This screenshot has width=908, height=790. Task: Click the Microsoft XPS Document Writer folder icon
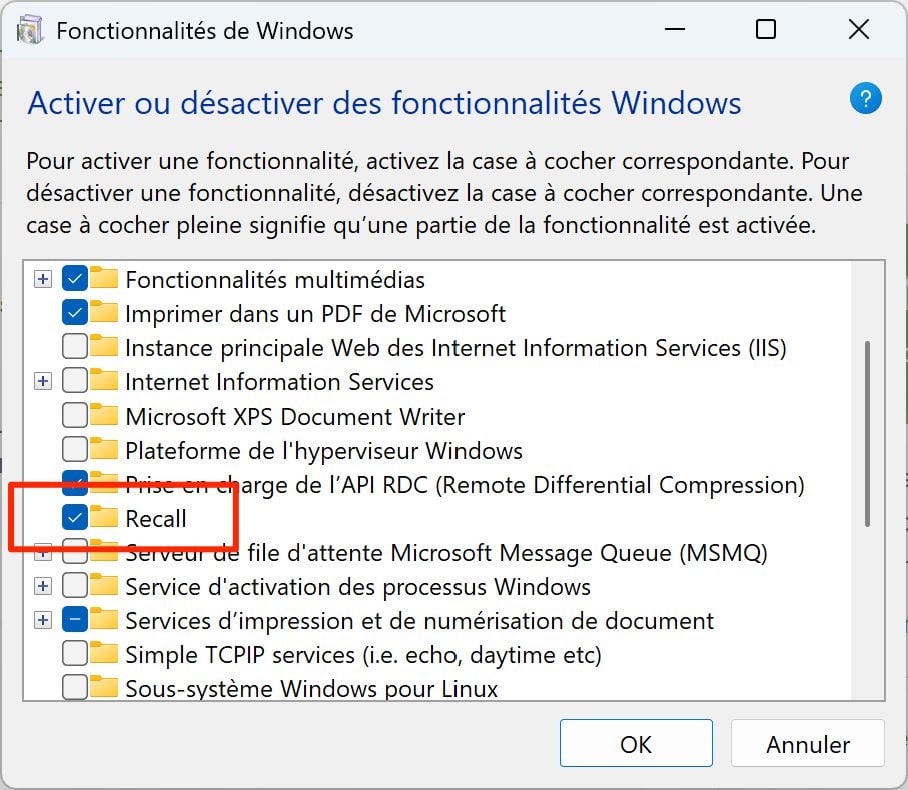pyautogui.click(x=104, y=415)
